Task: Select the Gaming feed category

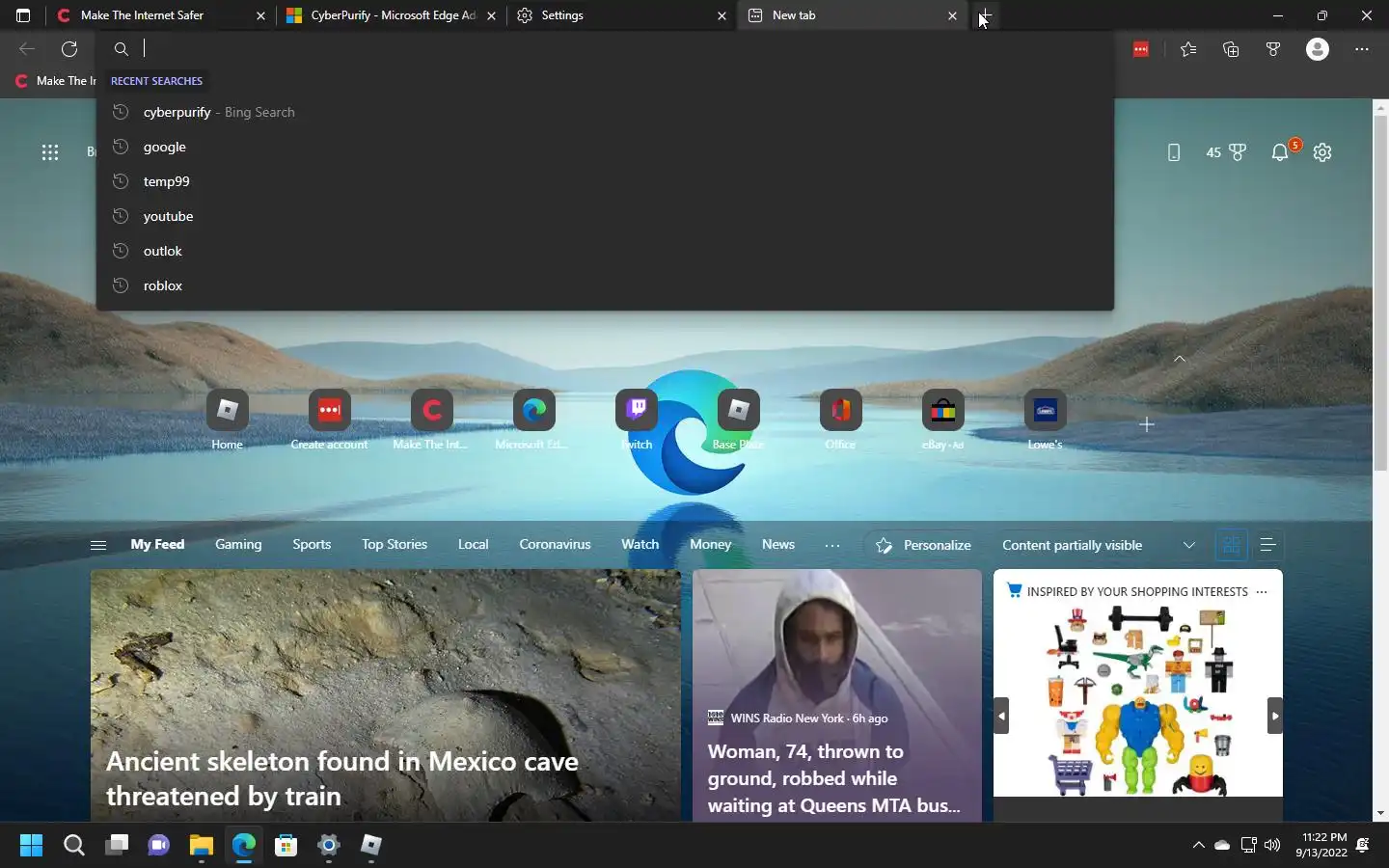Action: click(238, 545)
